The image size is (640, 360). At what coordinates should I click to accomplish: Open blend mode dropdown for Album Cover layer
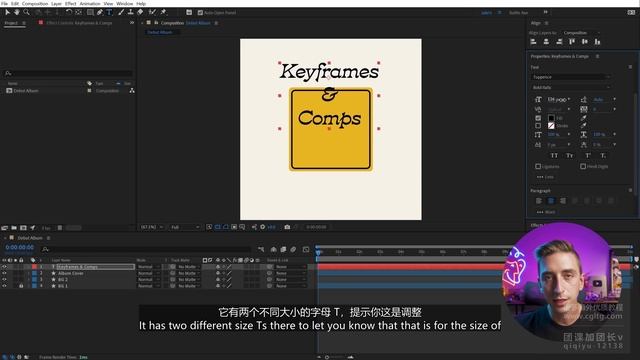pyautogui.click(x=148, y=273)
